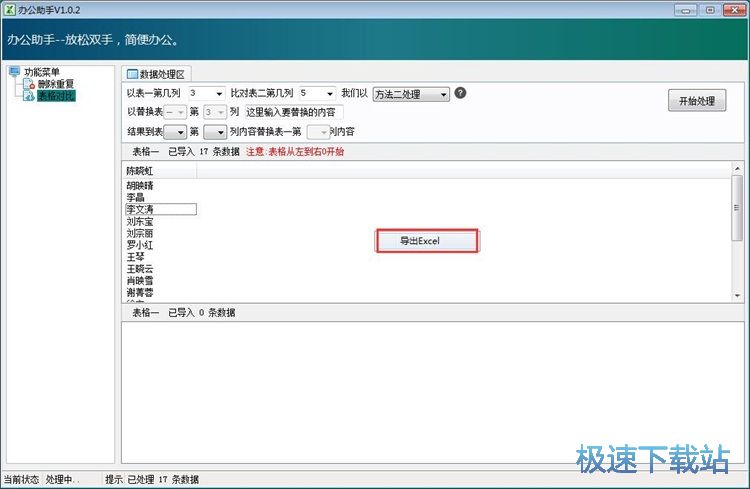
Task: Click the 表格对比 item icon
Action: [29, 96]
